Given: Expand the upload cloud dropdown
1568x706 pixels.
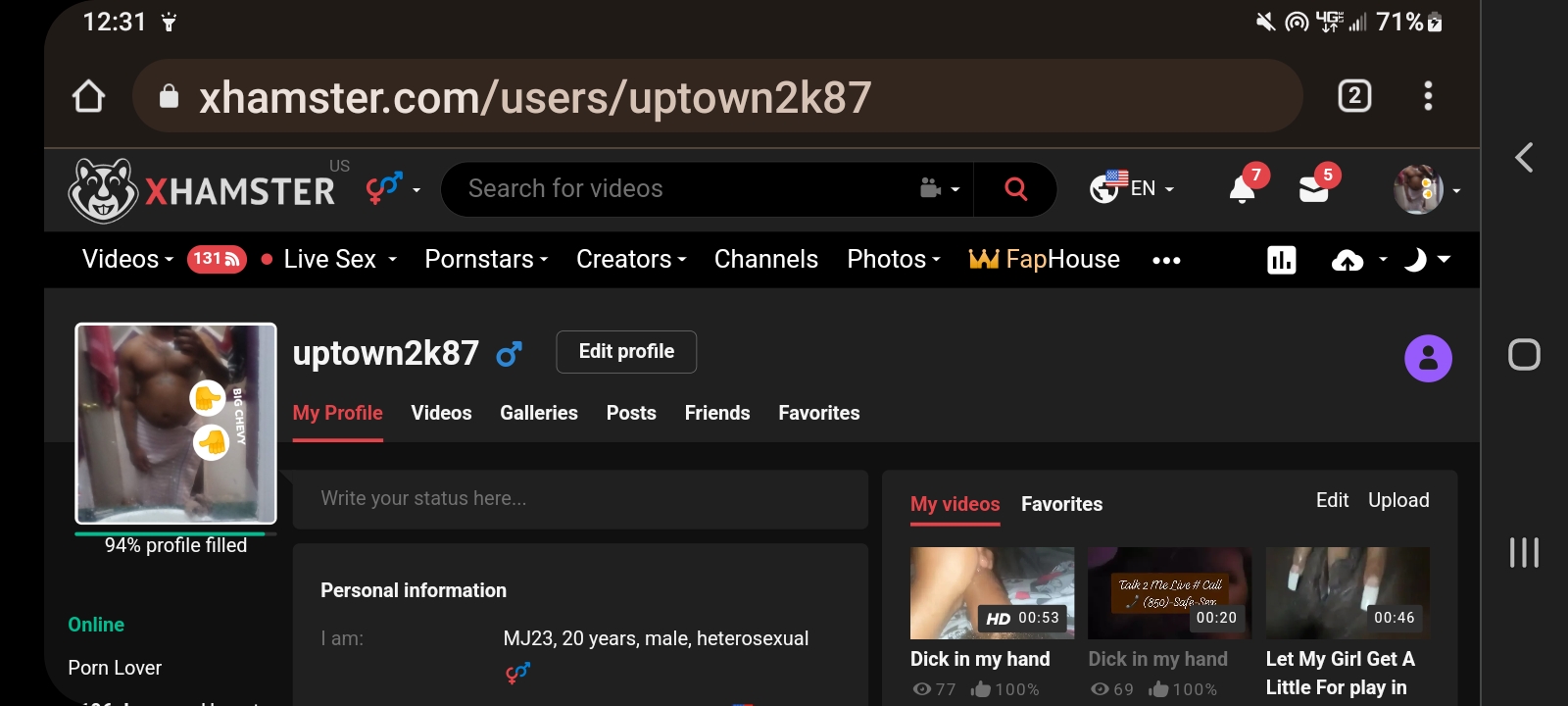Looking at the screenshot, I should coord(1358,260).
